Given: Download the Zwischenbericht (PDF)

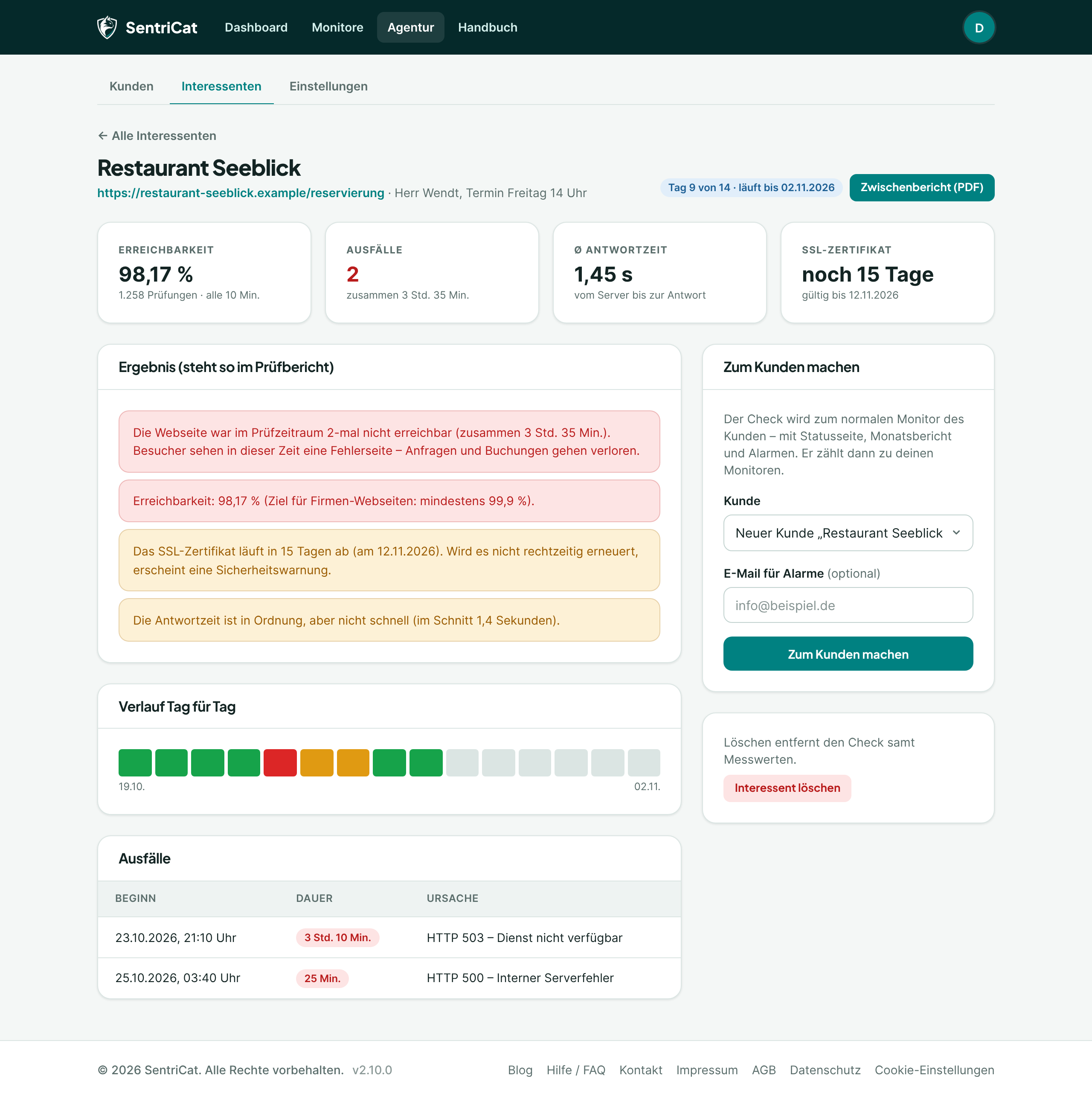Looking at the screenshot, I should pos(921,188).
